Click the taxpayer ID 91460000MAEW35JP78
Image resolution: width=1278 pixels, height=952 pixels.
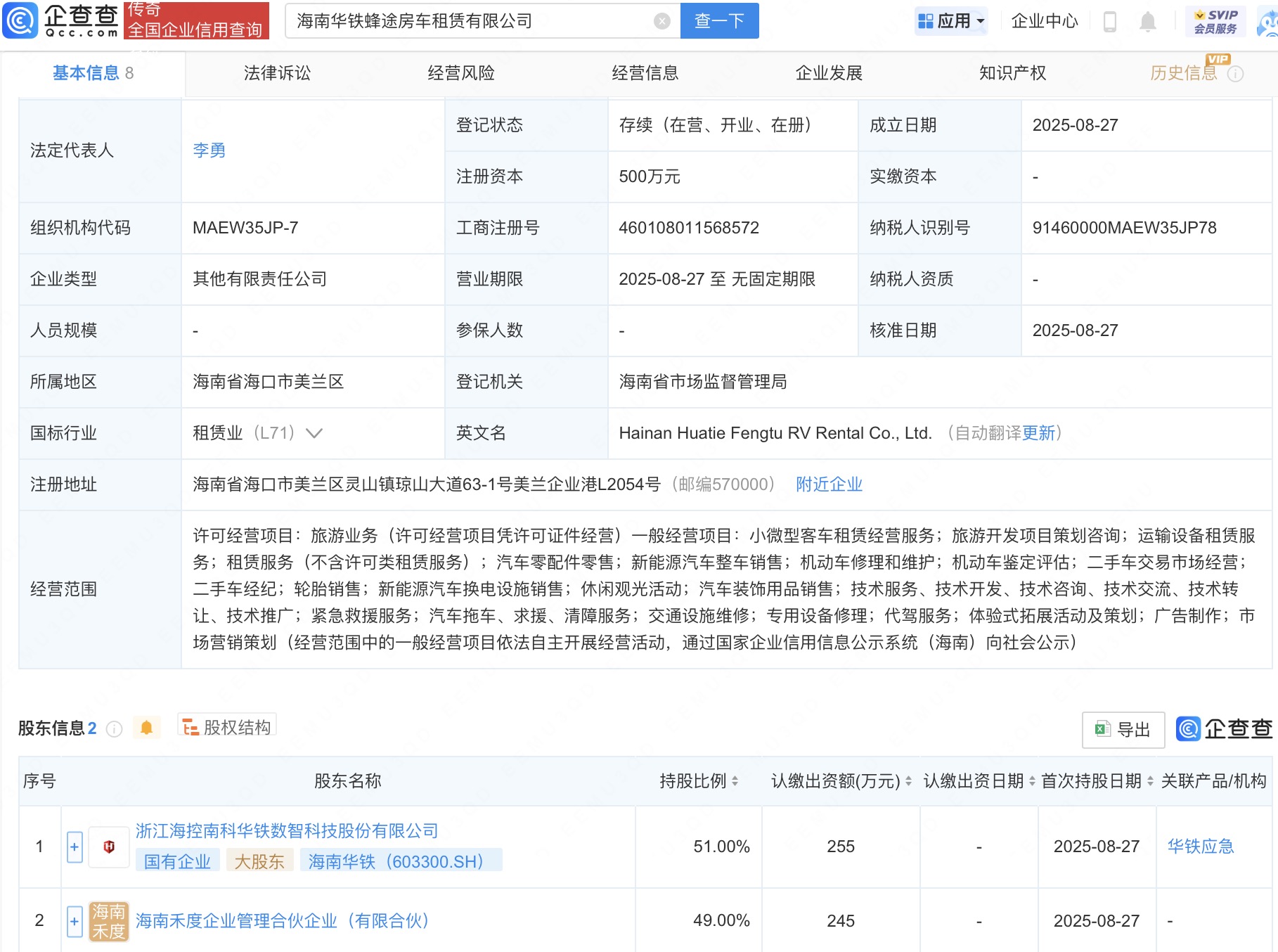pyautogui.click(x=1124, y=228)
